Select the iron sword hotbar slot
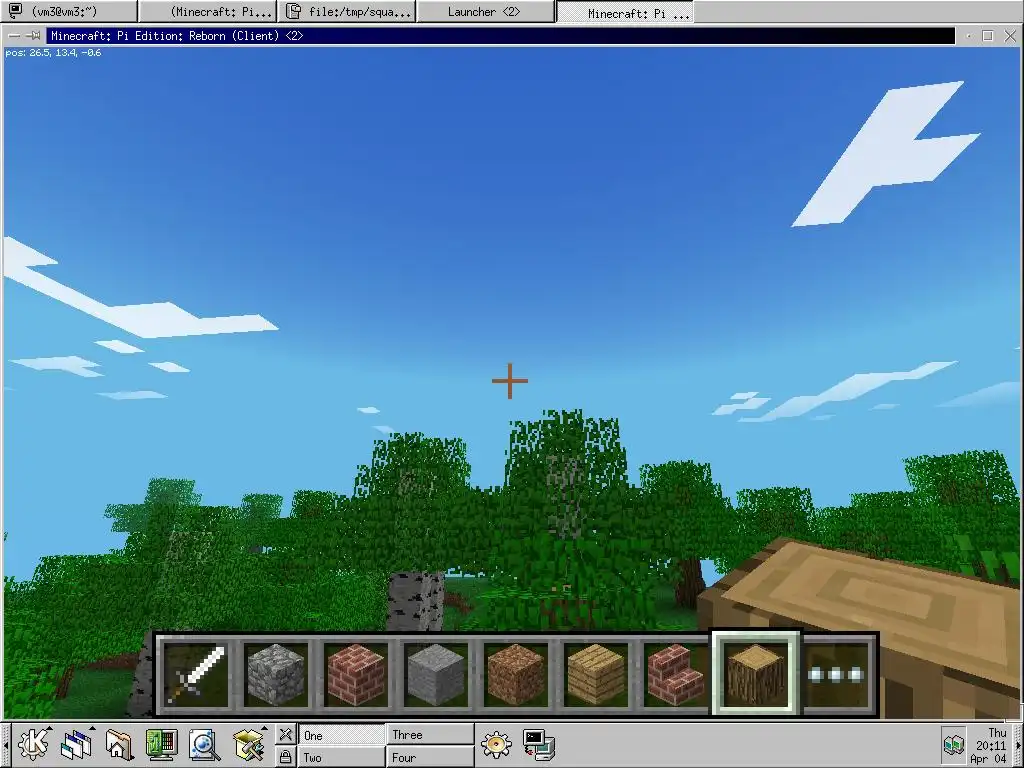The image size is (1024, 768). pos(195,674)
